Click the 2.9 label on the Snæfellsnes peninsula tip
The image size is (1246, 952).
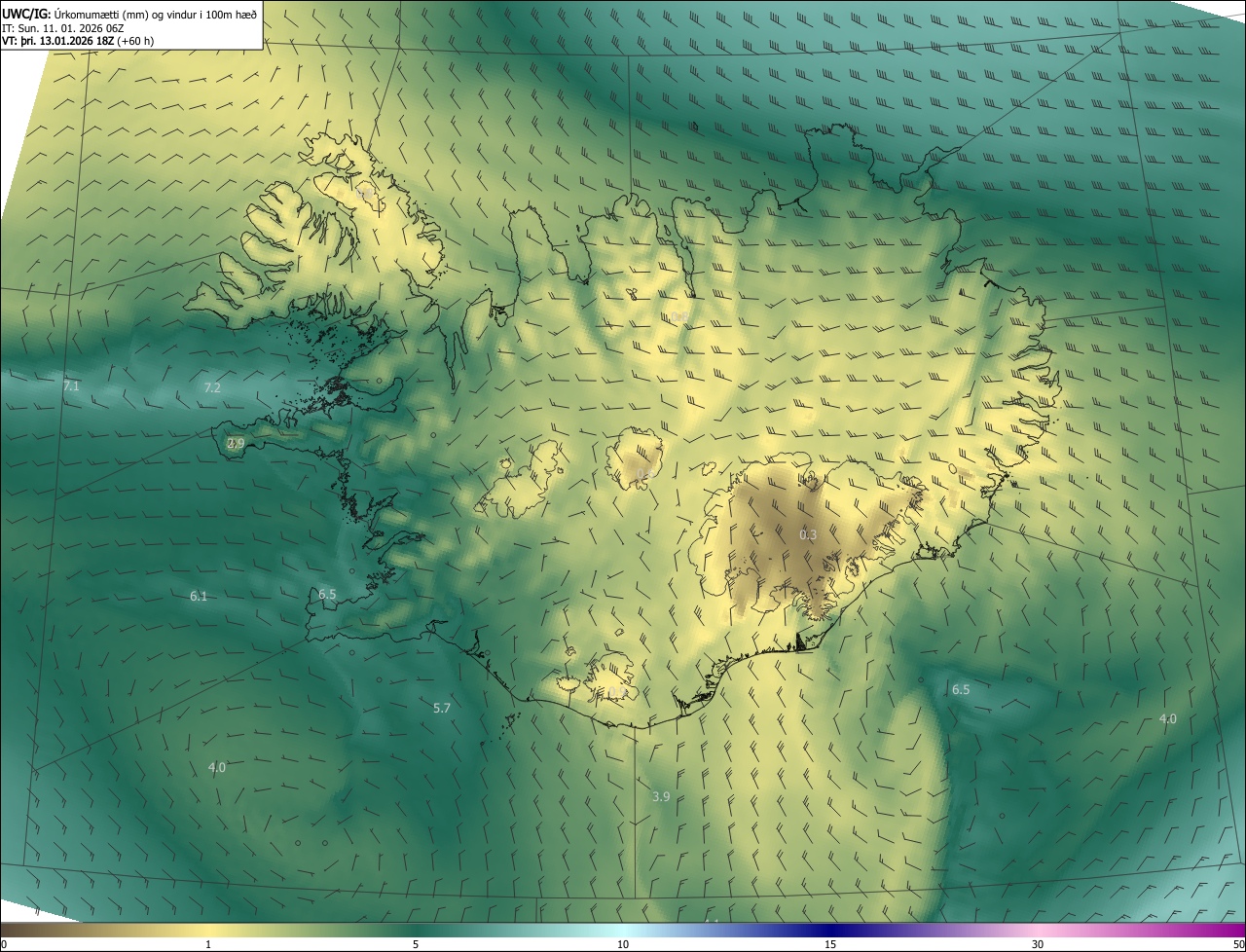[x=236, y=443]
